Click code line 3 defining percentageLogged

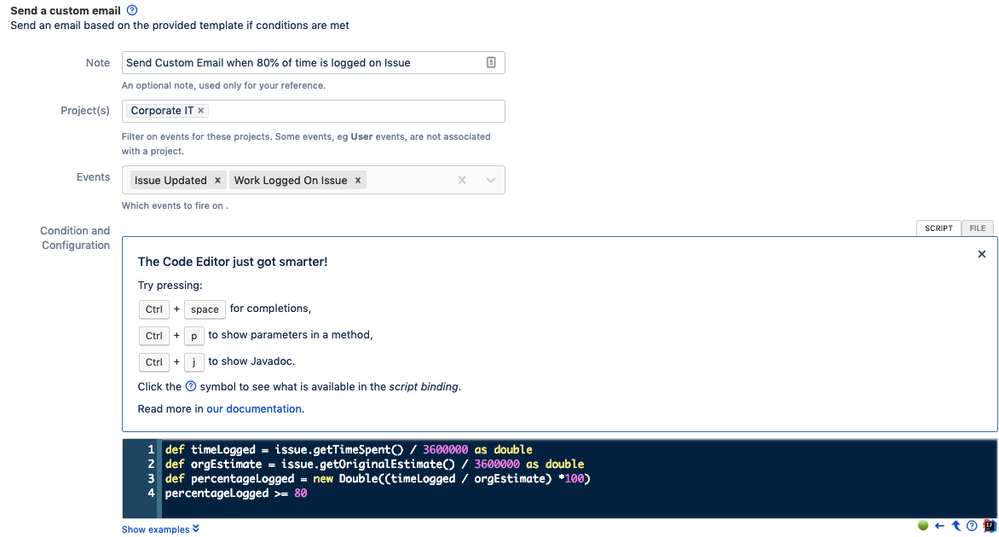point(378,479)
